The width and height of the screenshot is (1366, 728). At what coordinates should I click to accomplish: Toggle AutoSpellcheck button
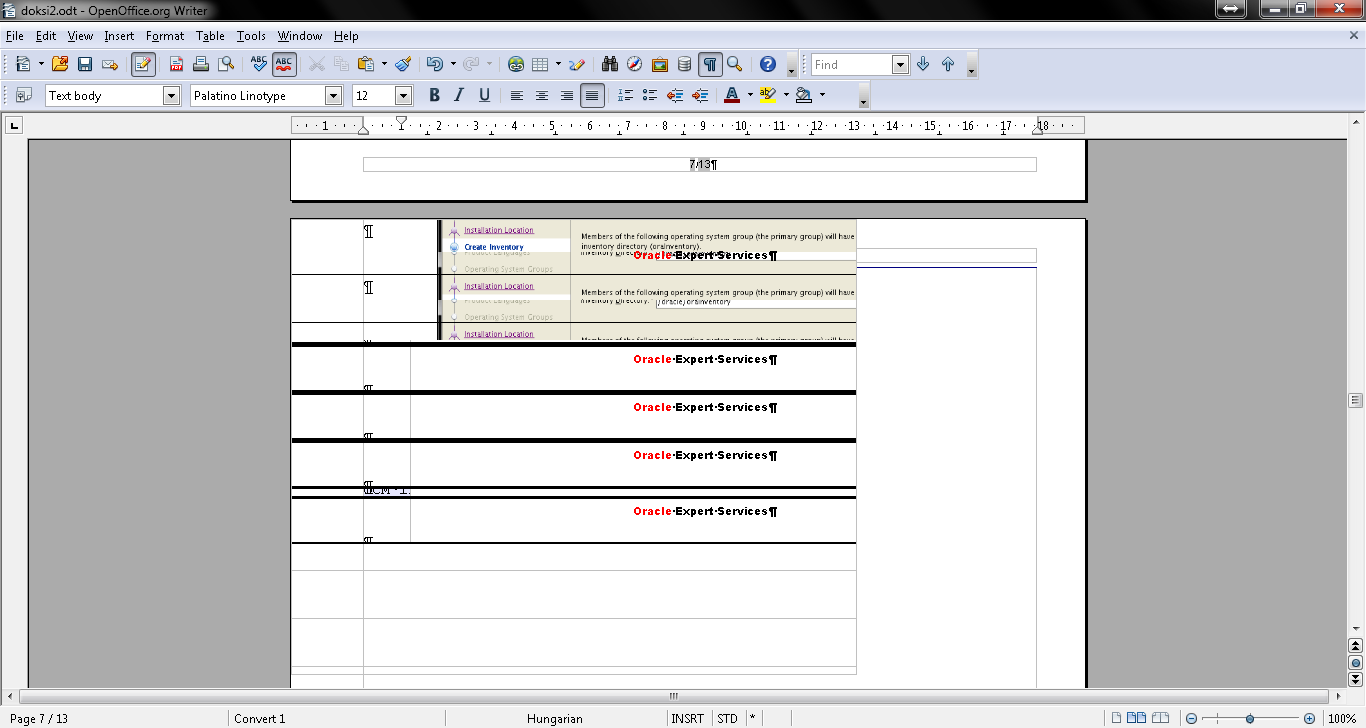point(284,64)
